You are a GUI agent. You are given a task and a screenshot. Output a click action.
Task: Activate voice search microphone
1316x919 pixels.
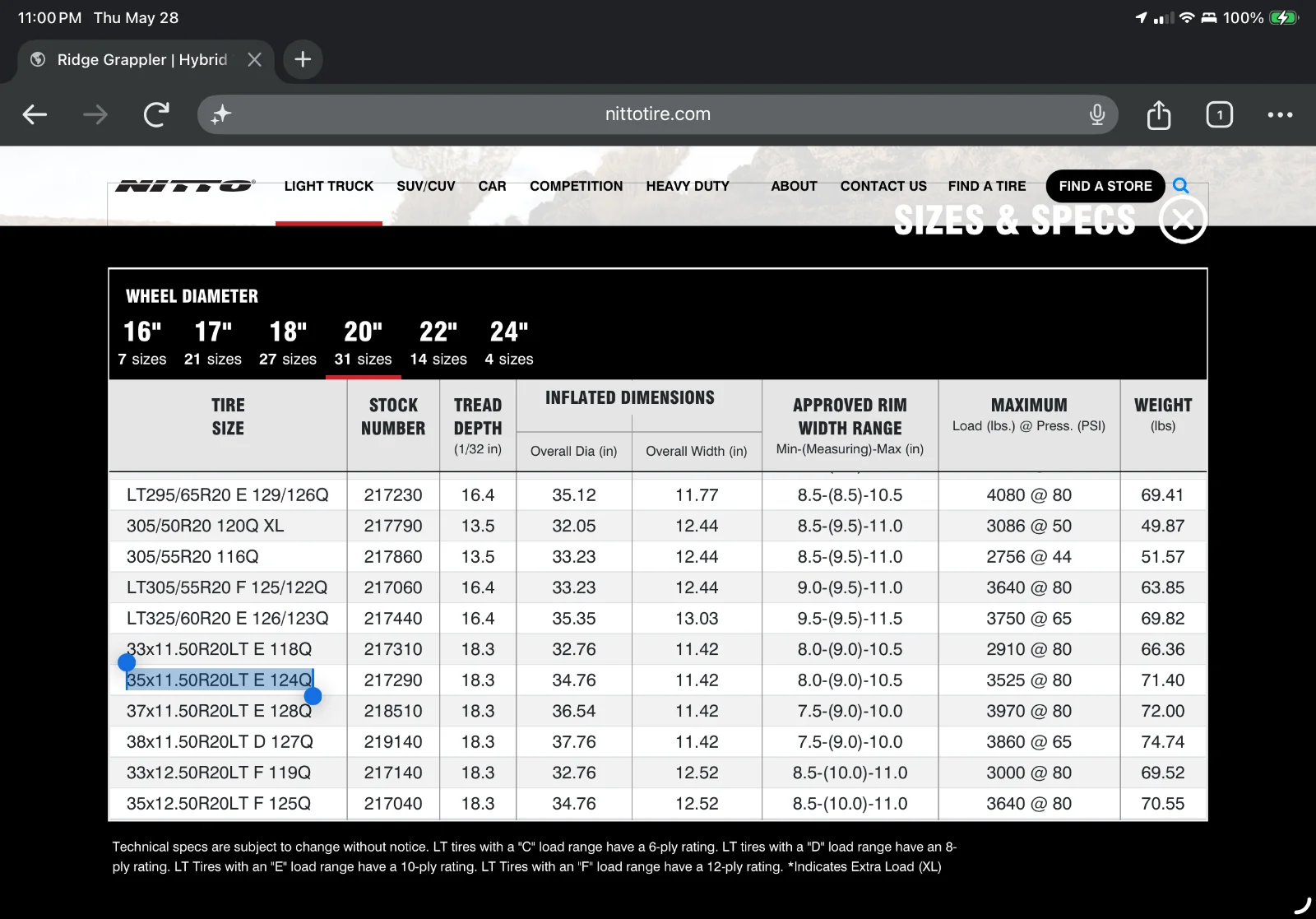[1096, 114]
